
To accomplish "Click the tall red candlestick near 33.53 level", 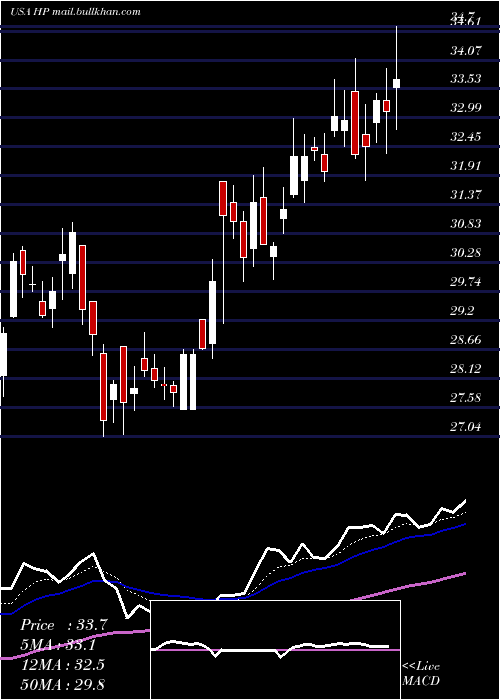I will pyautogui.click(x=355, y=123).
